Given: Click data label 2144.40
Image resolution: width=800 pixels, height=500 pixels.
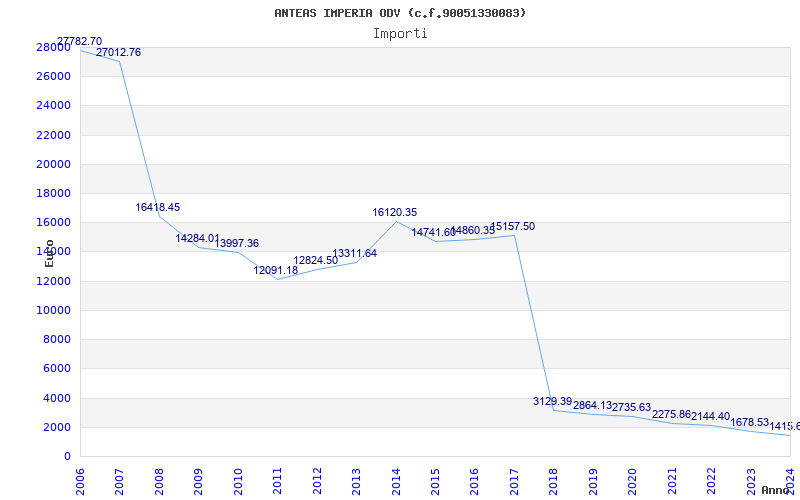Looking at the screenshot, I should coord(711,416).
